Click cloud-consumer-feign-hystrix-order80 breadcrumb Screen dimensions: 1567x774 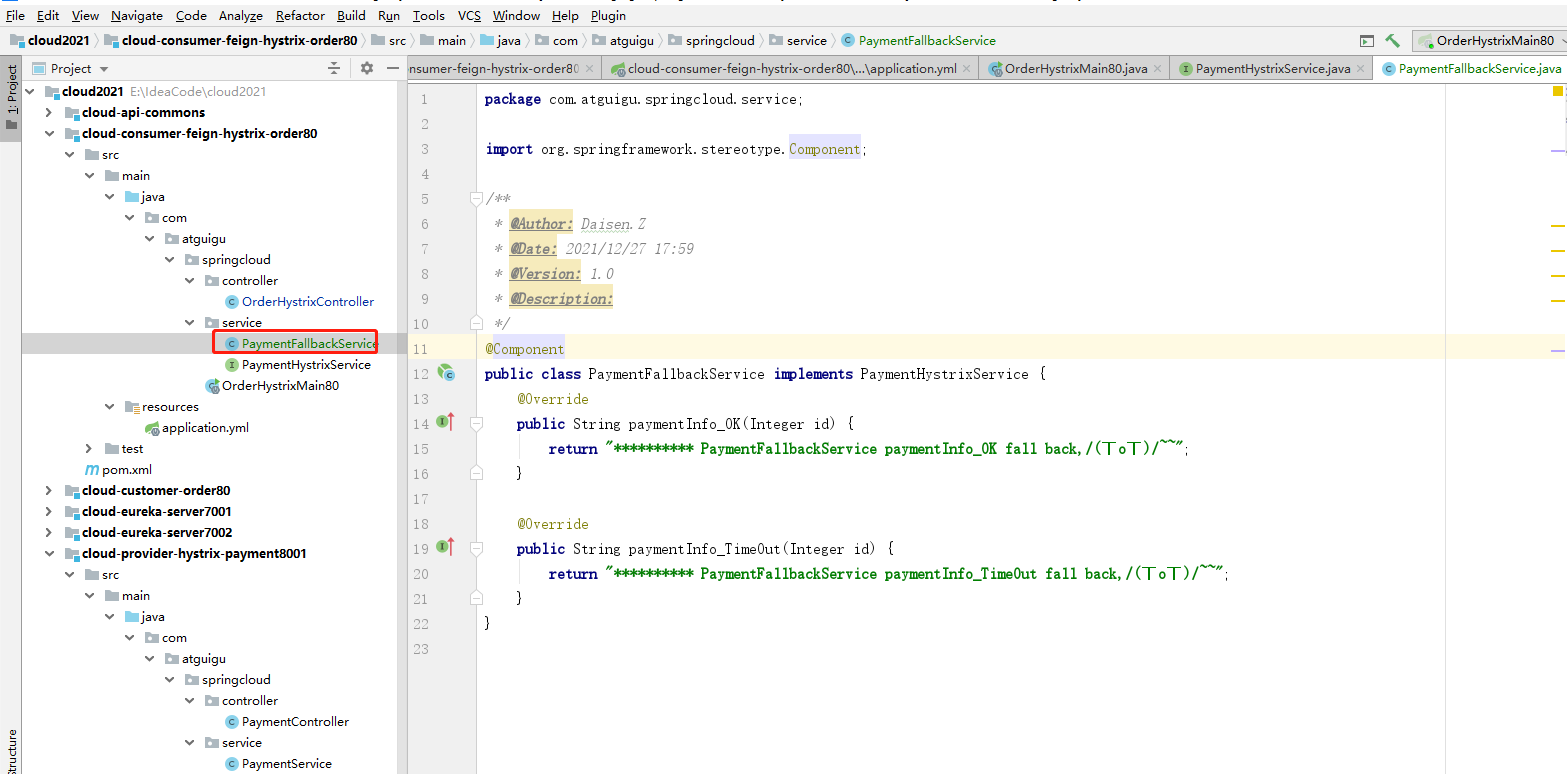pyautogui.click(x=239, y=41)
